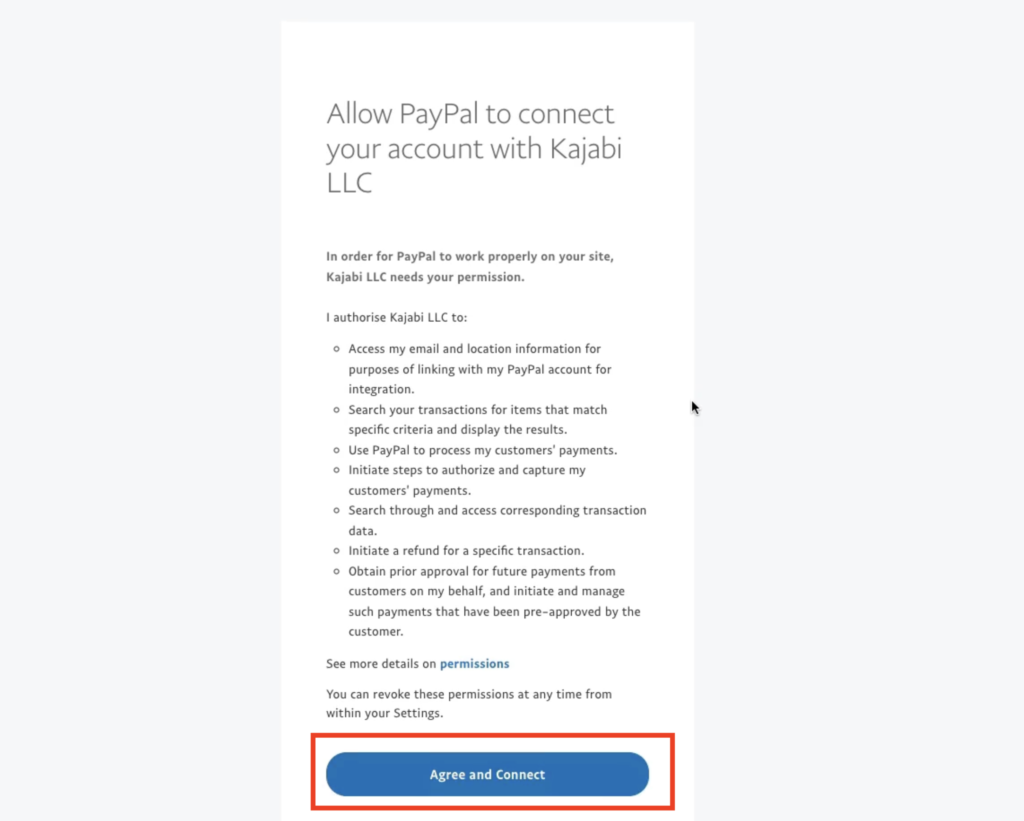Viewport: 1024px width, 821px height.
Task: Click the Agree and Connect button
Action: 487,774
